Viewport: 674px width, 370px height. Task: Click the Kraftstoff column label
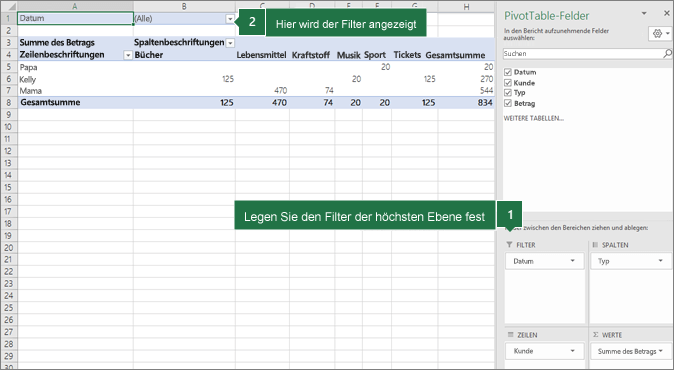(311, 55)
